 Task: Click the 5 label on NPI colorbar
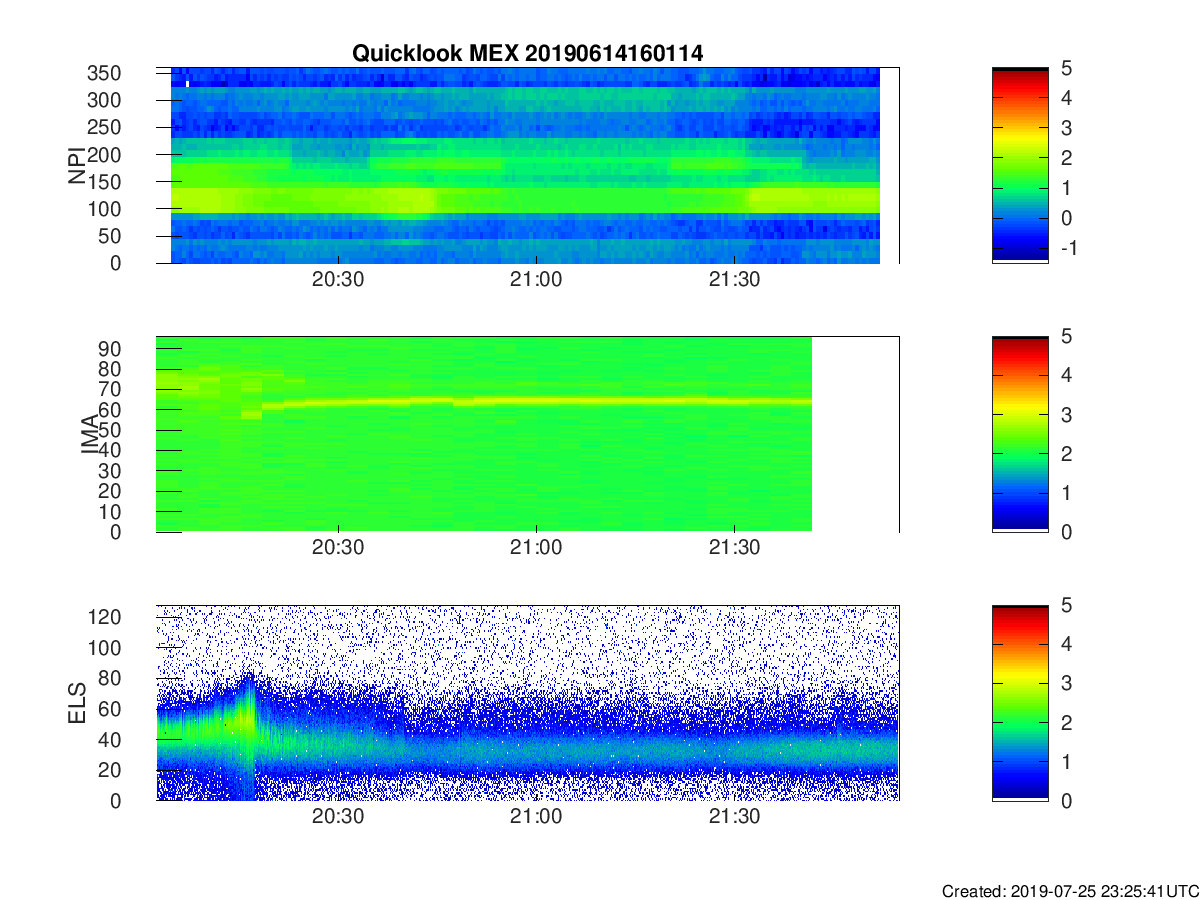tap(1065, 69)
